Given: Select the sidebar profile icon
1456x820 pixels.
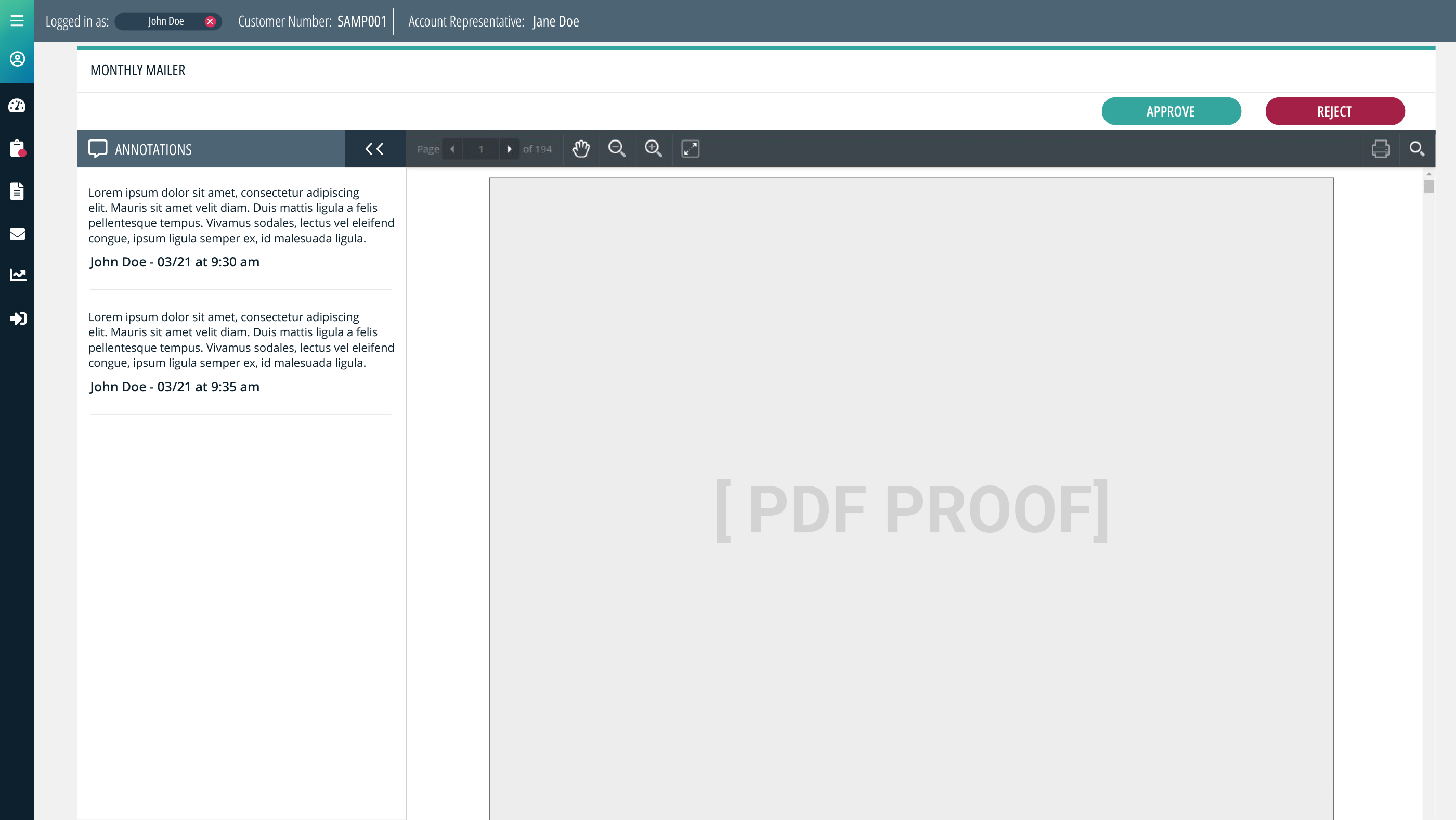Looking at the screenshot, I should [x=17, y=59].
